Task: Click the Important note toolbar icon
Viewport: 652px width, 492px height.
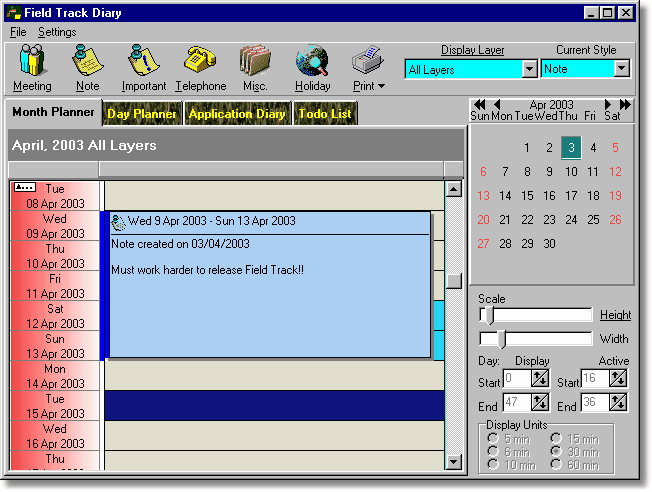Action: click(143, 60)
